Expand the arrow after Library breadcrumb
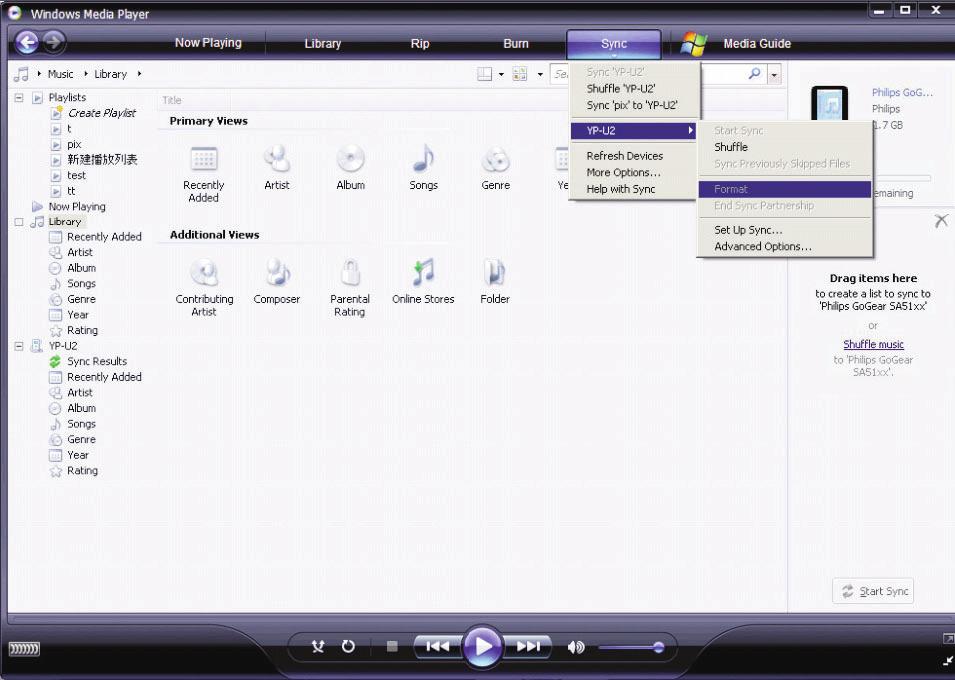The image size is (955, 680). point(139,74)
